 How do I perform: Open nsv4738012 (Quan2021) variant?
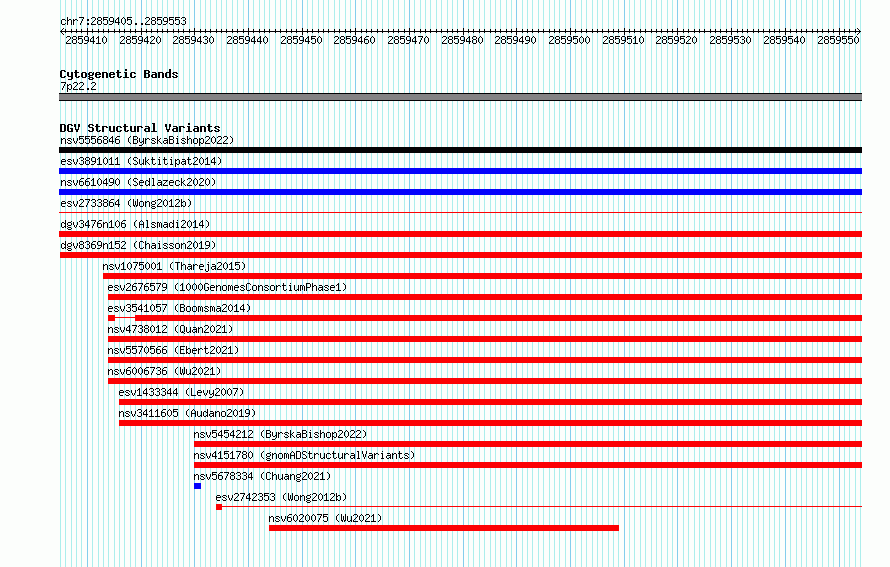pyautogui.click(x=170, y=329)
